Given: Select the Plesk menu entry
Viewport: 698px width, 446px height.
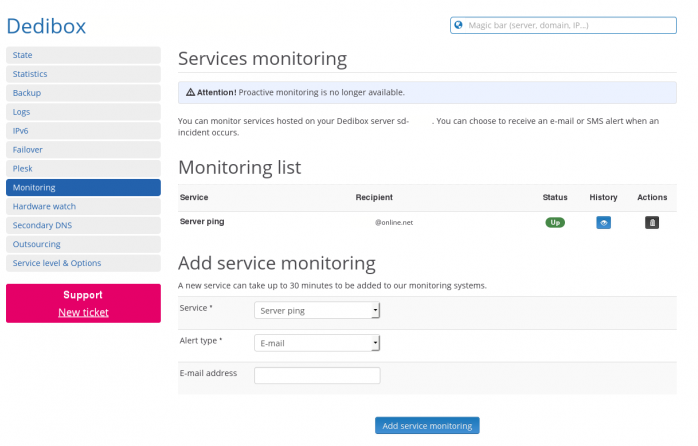Looking at the screenshot, I should pos(83,169).
